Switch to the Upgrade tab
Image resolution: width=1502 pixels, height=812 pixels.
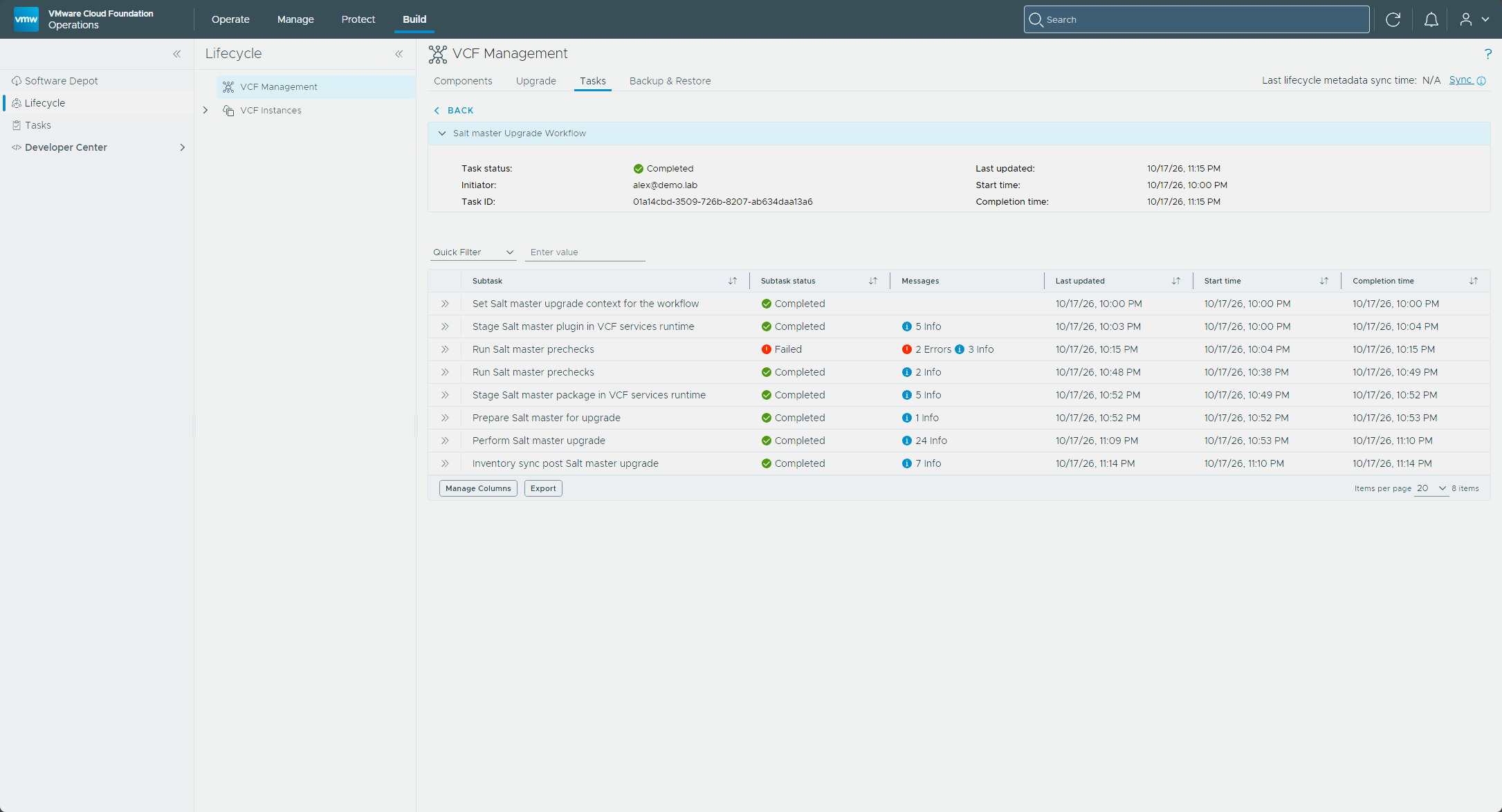535,81
